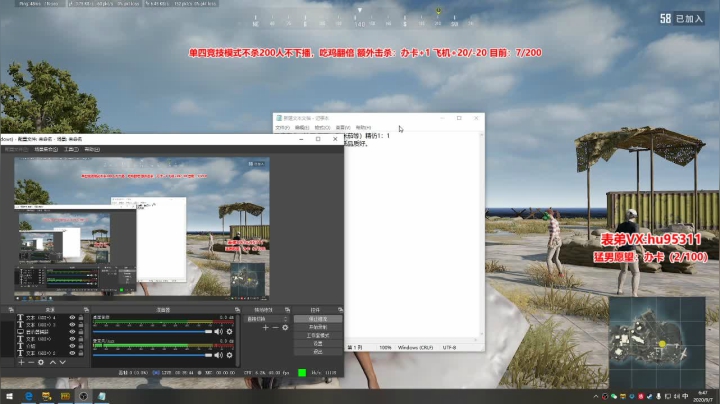Select text (GDI+) 3 source row

[x=51, y=325]
